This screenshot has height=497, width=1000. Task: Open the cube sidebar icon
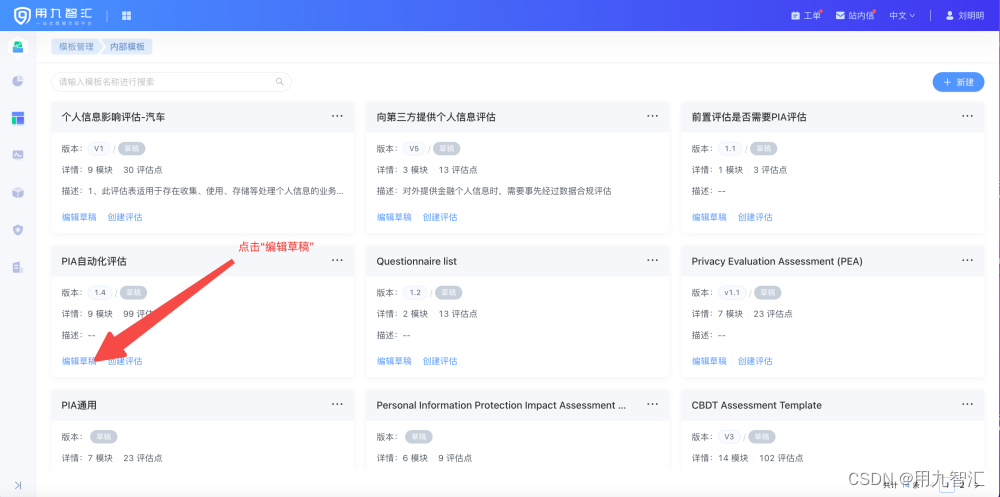(18, 193)
